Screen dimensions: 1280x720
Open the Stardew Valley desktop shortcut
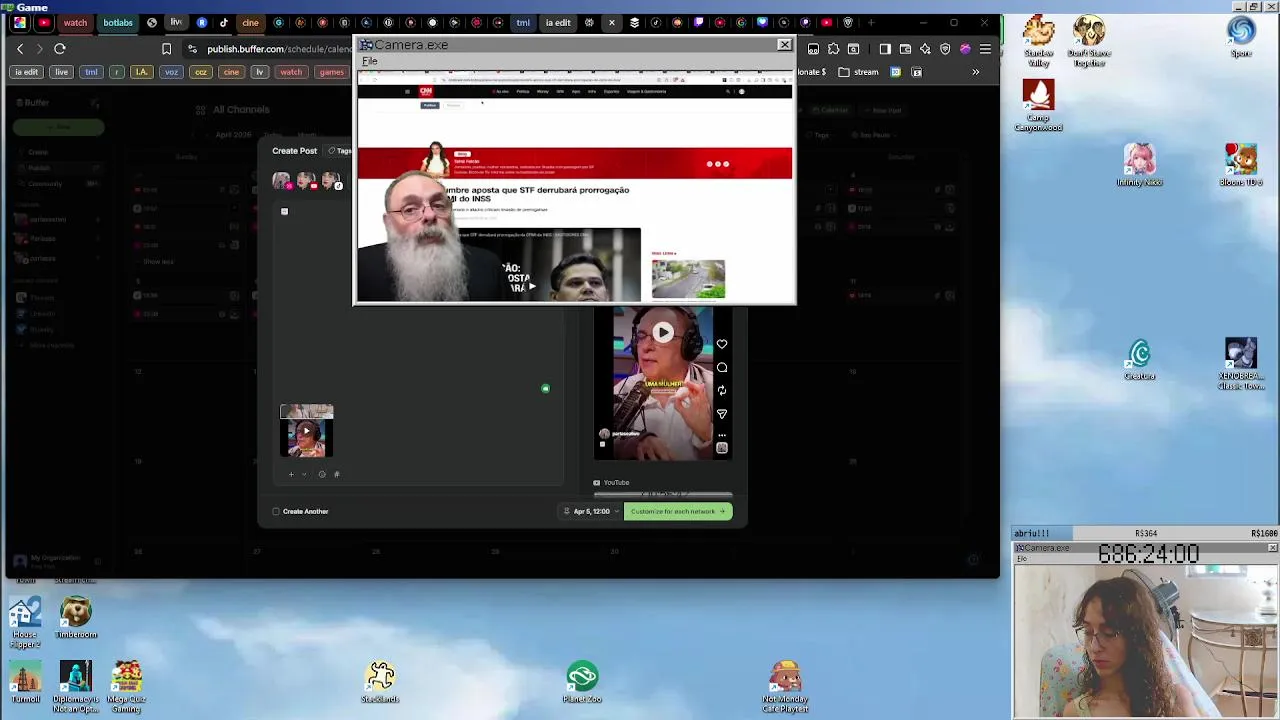(x=1039, y=41)
